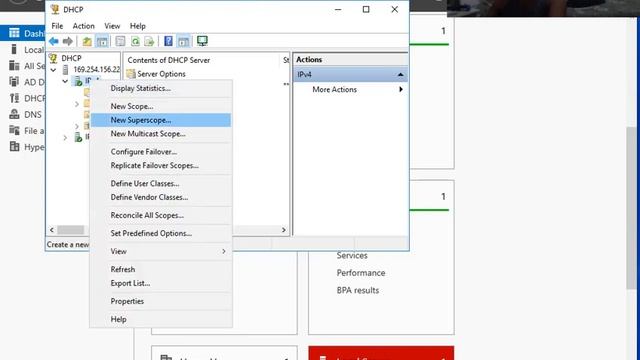Expand the last collapsed item under IPv4

77,126
